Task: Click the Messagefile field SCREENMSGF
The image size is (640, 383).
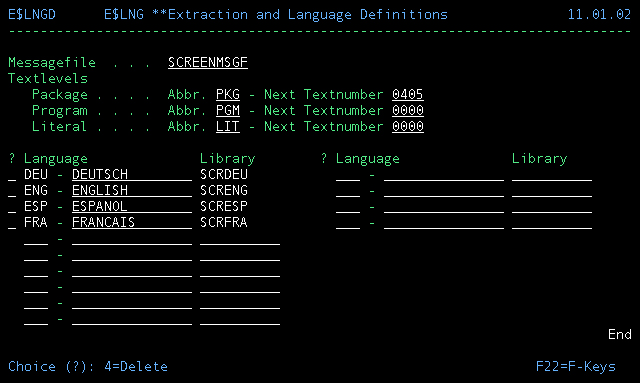Action: coord(208,62)
